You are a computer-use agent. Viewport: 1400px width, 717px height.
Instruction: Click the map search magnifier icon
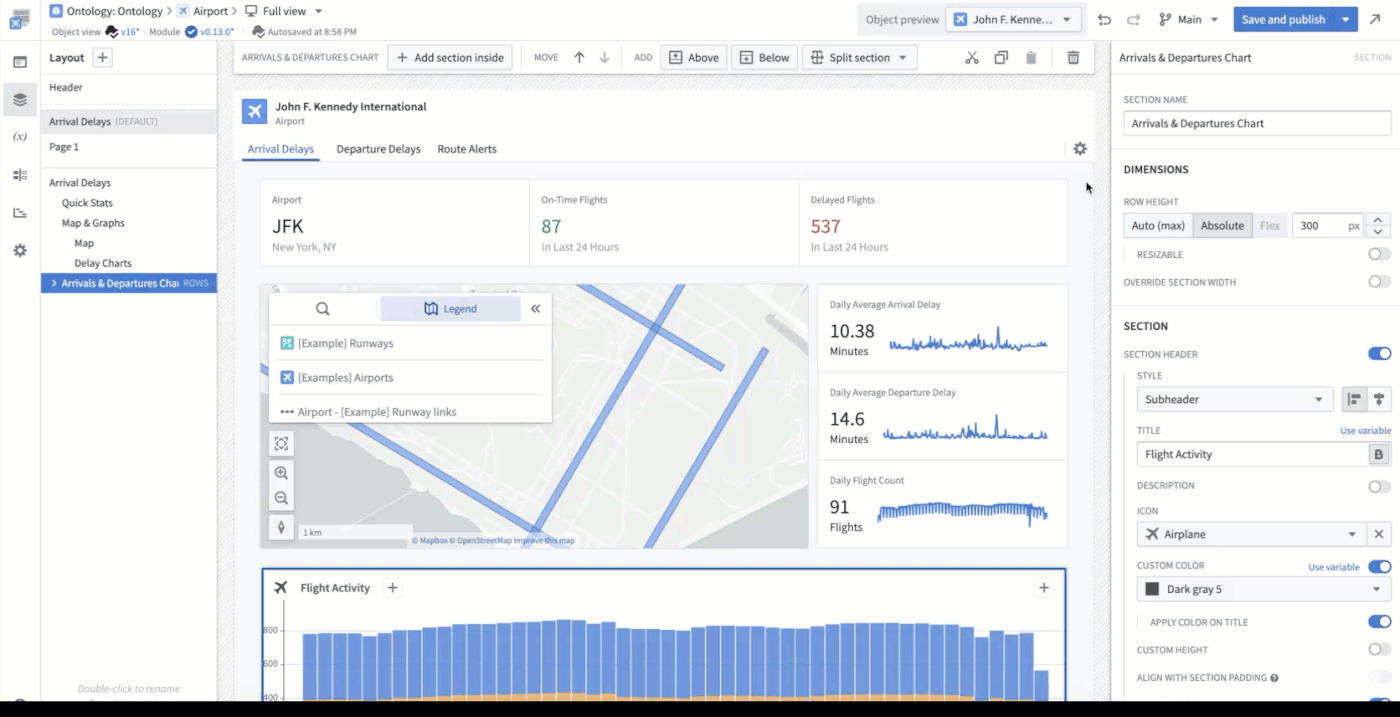(x=323, y=309)
